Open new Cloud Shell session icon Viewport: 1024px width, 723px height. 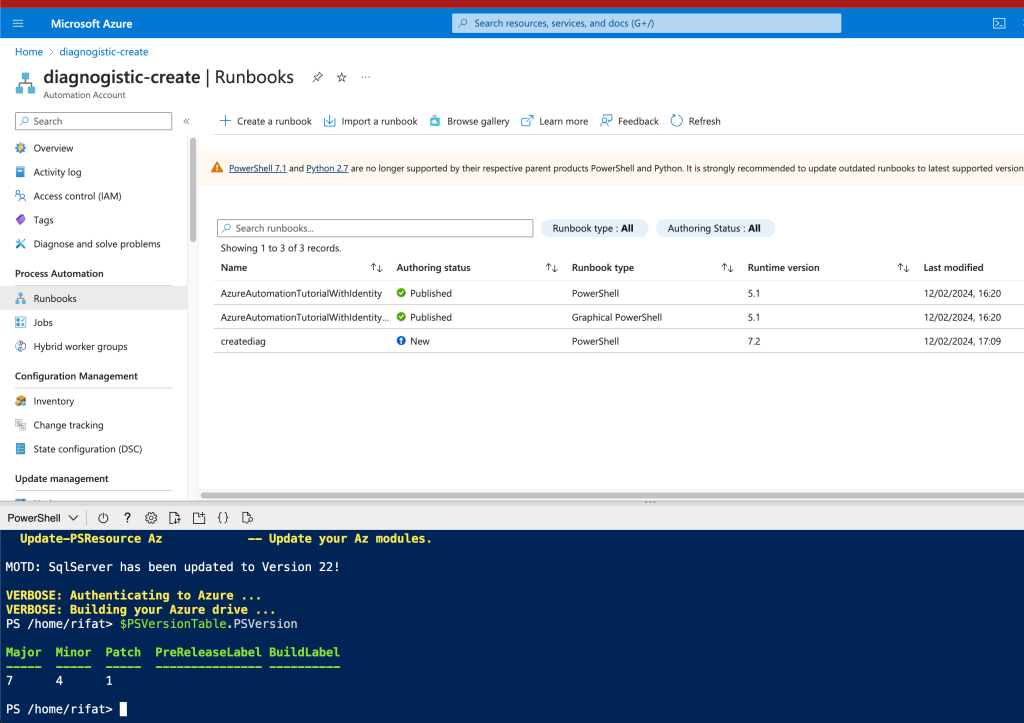[199, 518]
